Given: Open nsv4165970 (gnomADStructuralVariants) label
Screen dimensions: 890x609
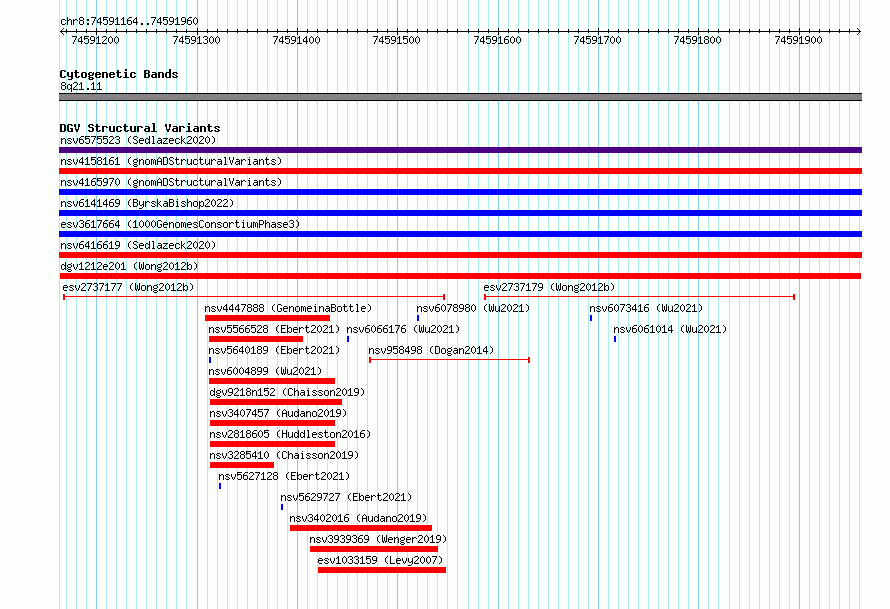Looking at the screenshot, I should pyautogui.click(x=171, y=182).
